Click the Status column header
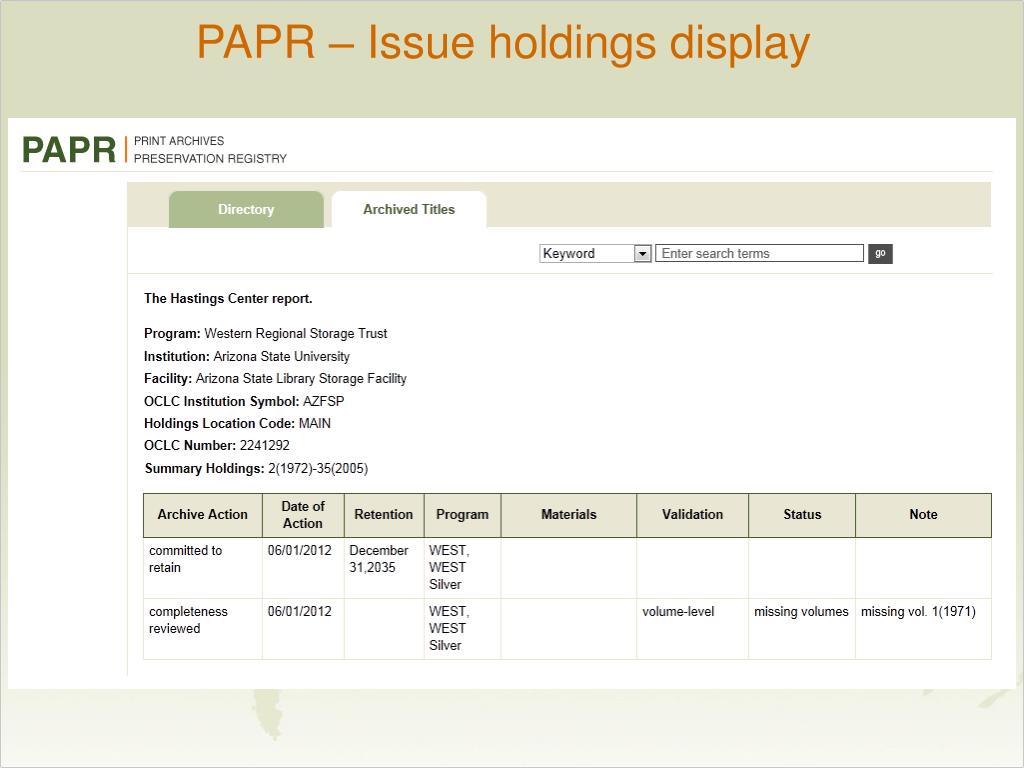Image resolution: width=1024 pixels, height=768 pixels. pos(802,515)
